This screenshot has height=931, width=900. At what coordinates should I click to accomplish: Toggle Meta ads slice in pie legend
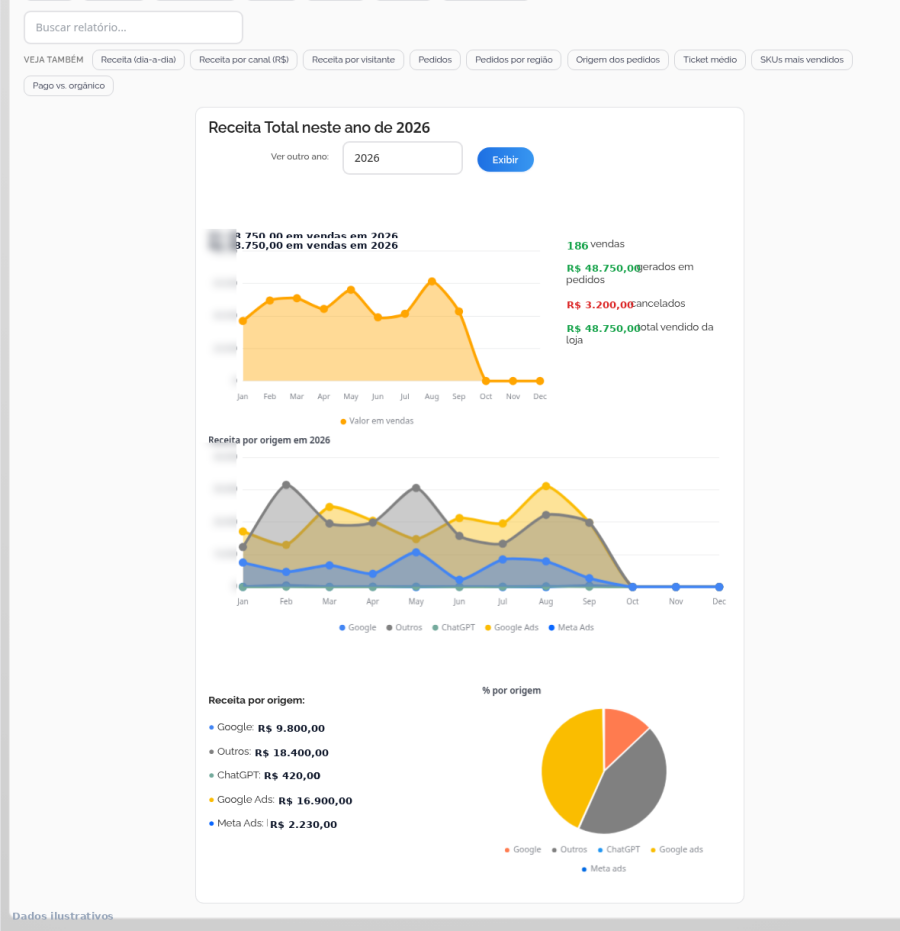604,869
